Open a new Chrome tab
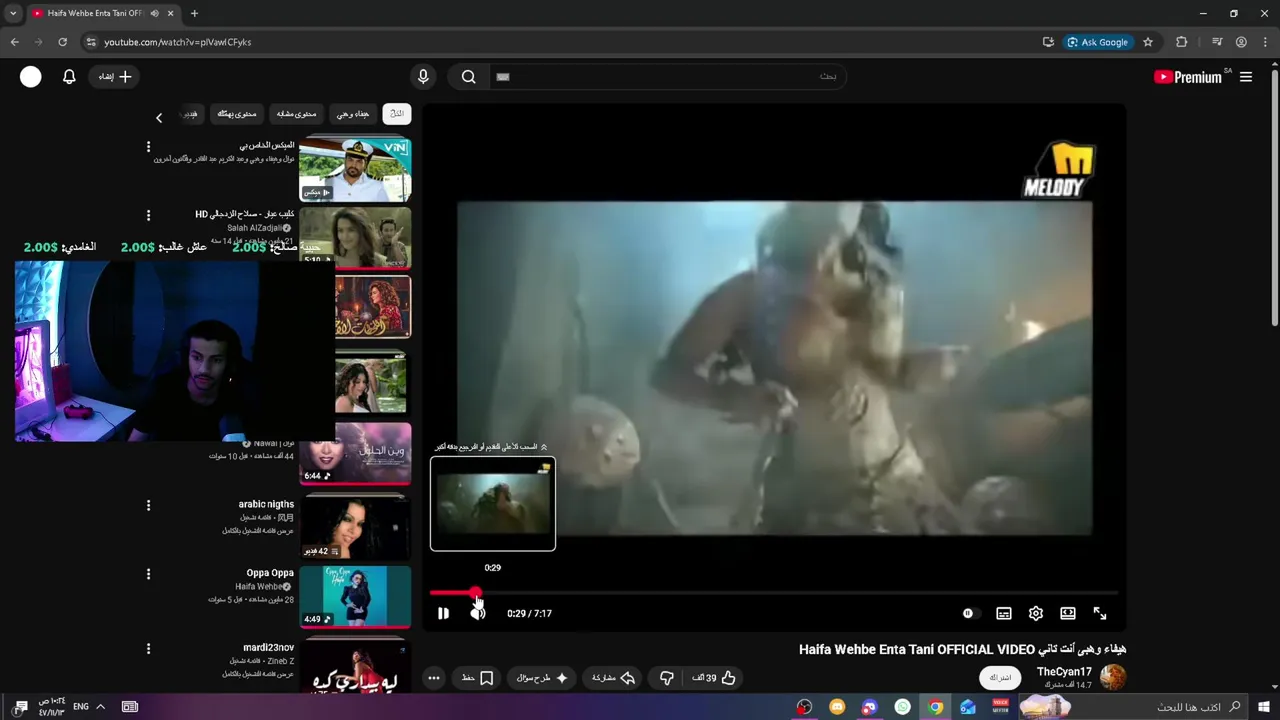This screenshot has height=720, width=1280. point(194,13)
